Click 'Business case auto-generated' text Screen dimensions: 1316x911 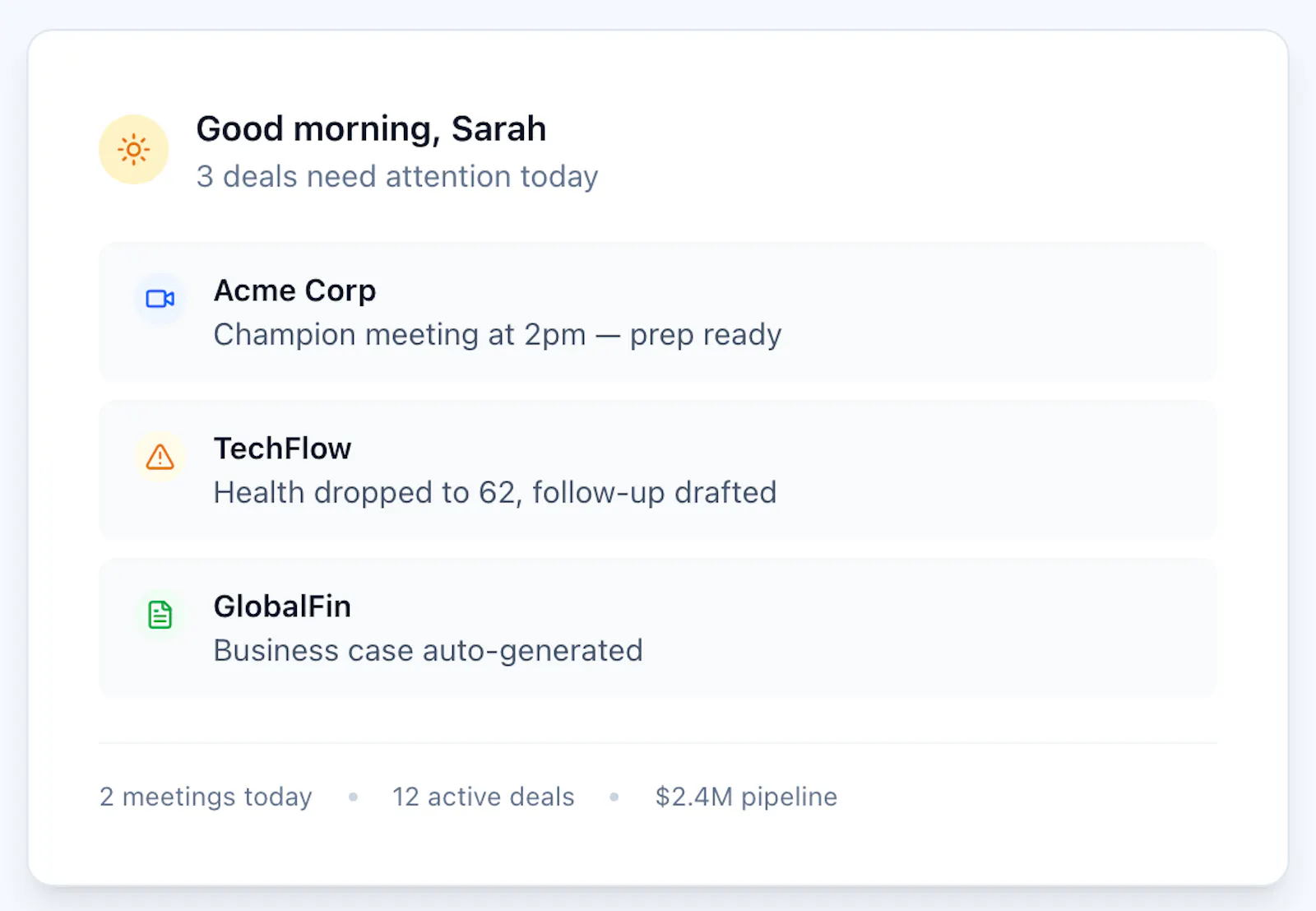[x=428, y=651]
